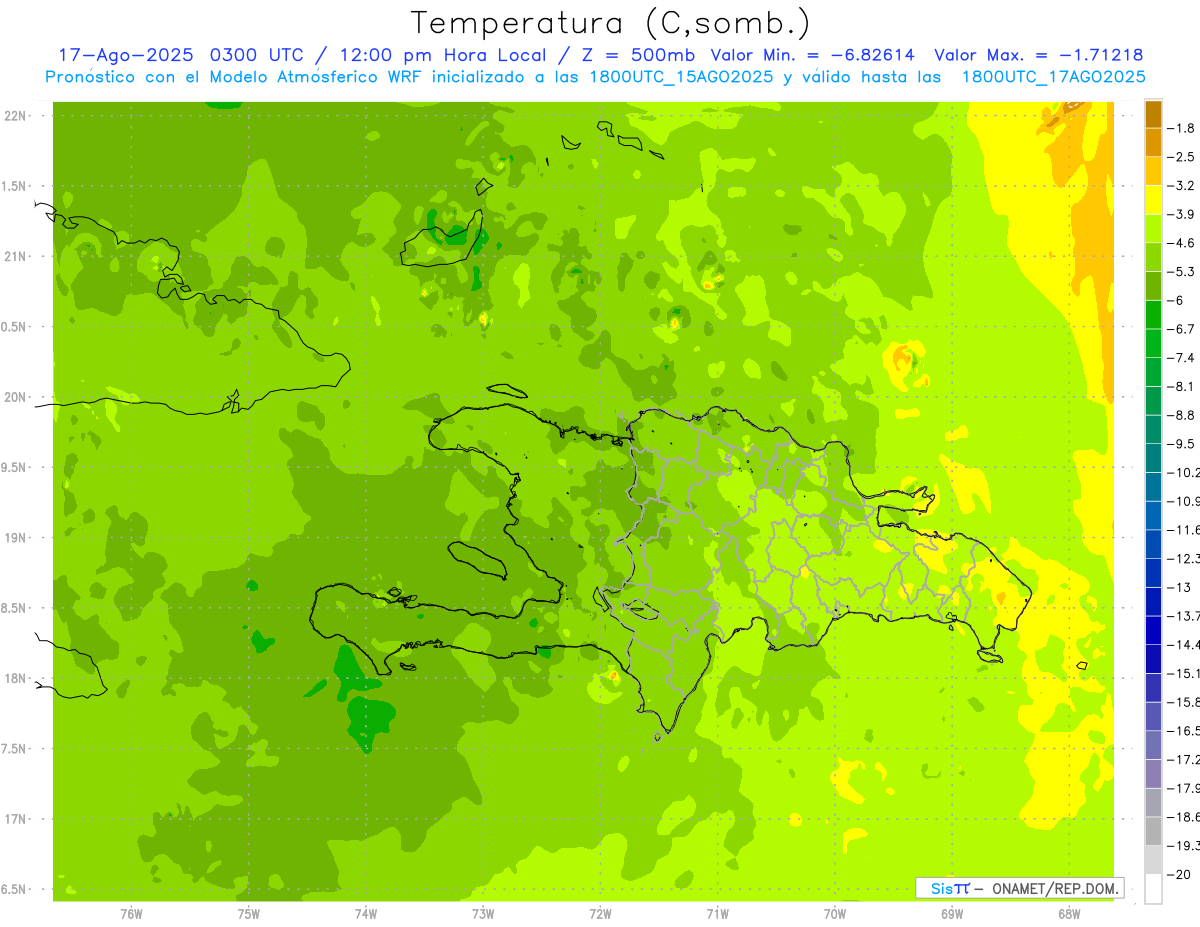Click the yellow swatch between -3.2 and -3.9
Screen dimensions: 1200x927
(1153, 200)
